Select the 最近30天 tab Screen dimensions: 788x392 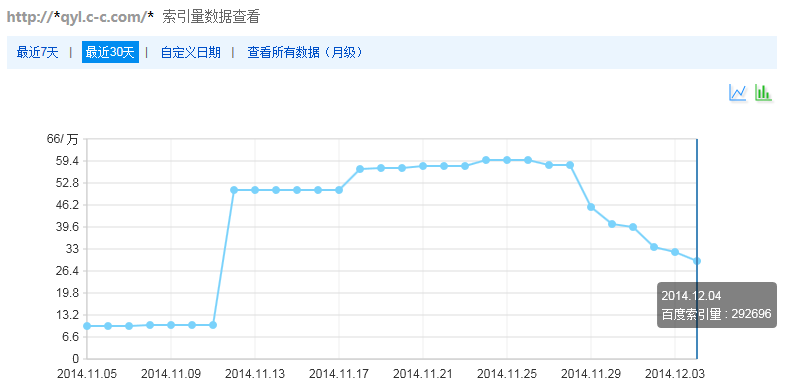coord(110,52)
